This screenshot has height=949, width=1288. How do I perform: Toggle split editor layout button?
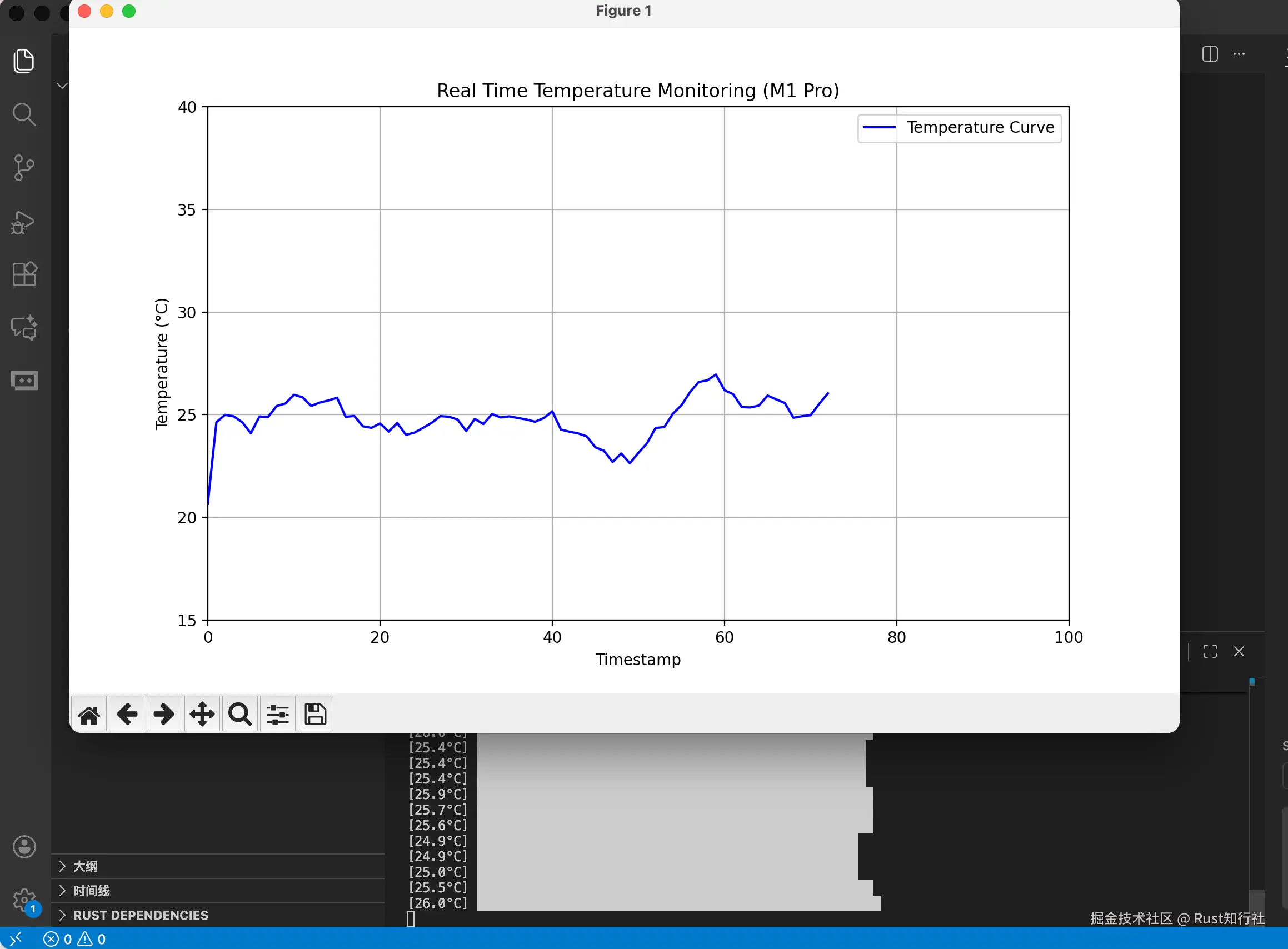(1210, 54)
